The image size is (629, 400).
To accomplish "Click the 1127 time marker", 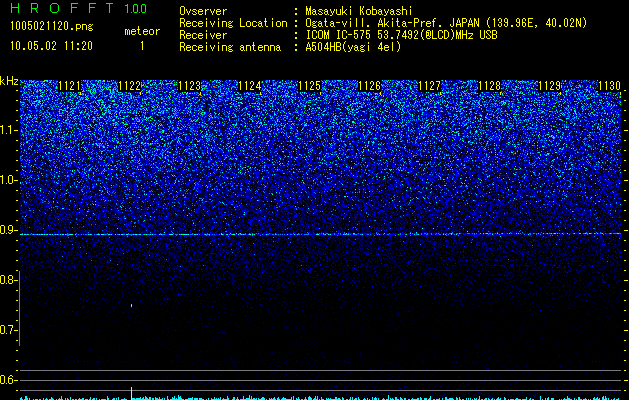I will (x=430, y=86).
